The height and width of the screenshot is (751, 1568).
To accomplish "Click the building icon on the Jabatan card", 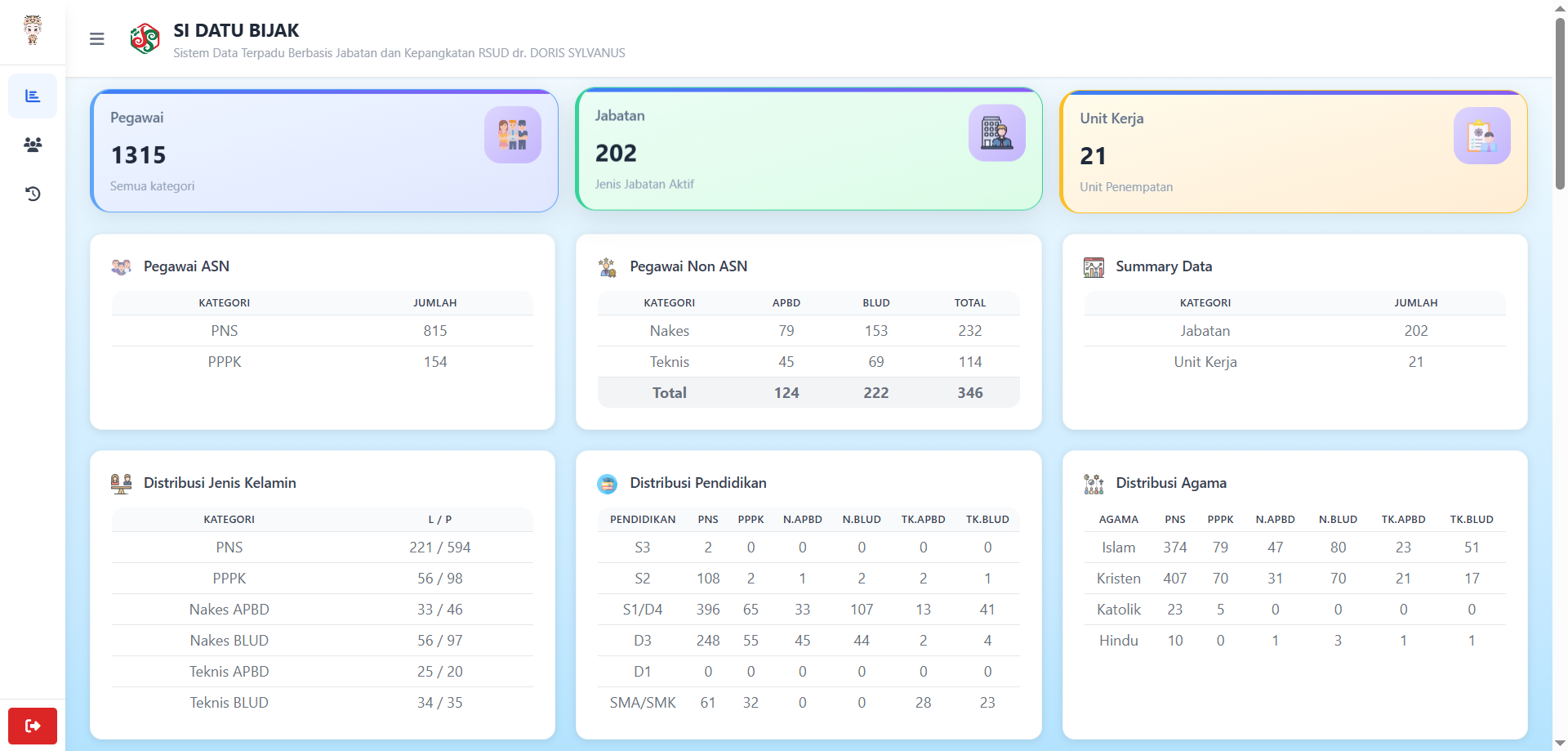I will [996, 132].
